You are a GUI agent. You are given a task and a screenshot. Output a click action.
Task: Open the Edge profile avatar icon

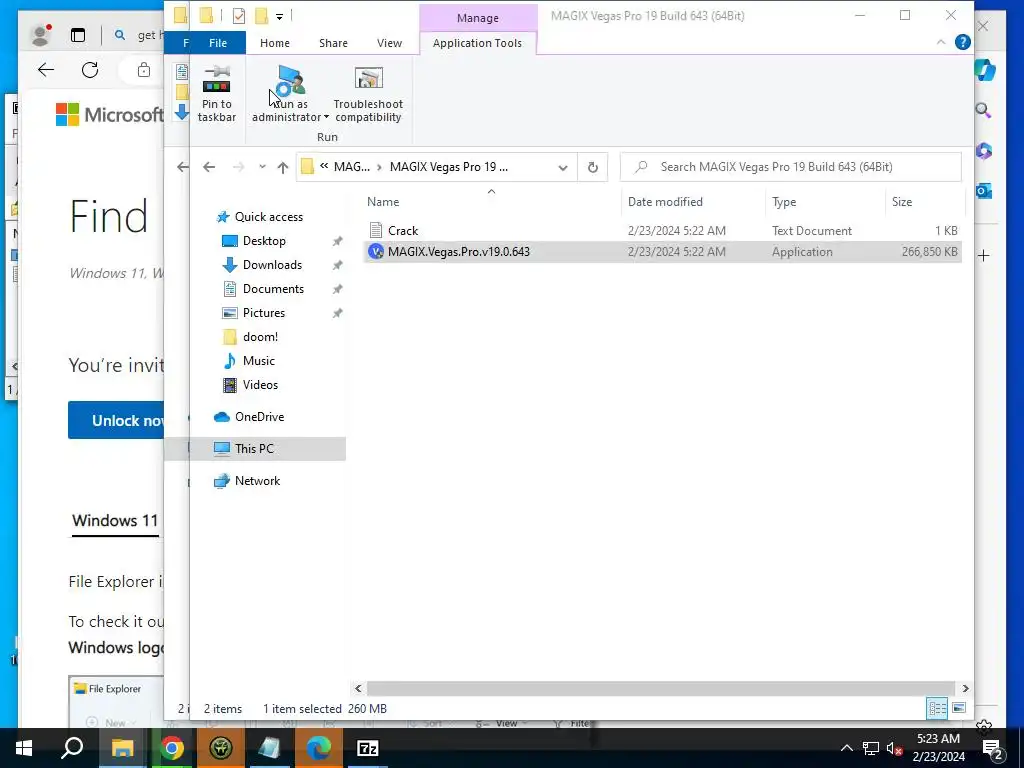[x=40, y=35]
